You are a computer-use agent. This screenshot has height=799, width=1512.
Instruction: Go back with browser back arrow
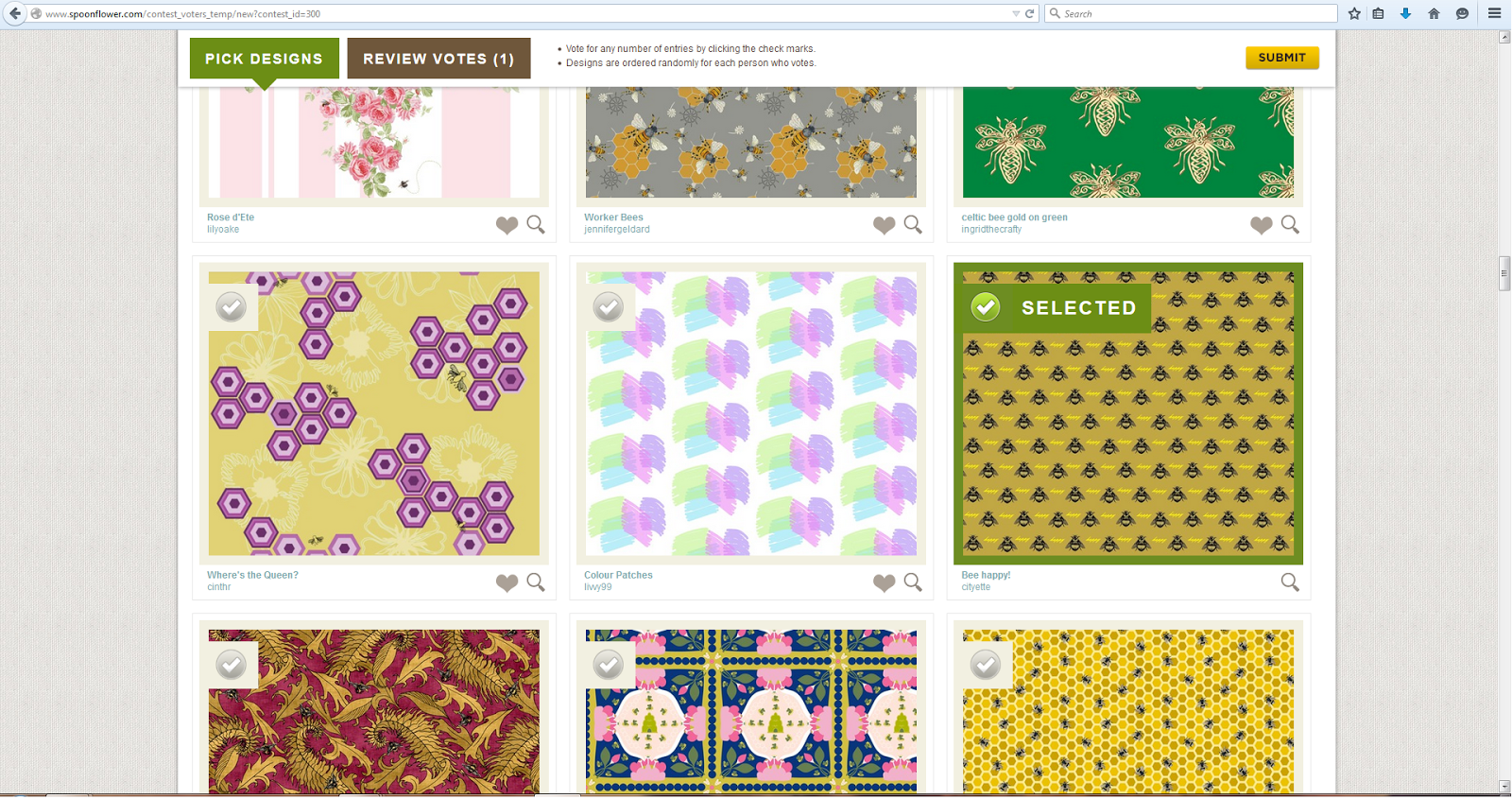(14, 13)
